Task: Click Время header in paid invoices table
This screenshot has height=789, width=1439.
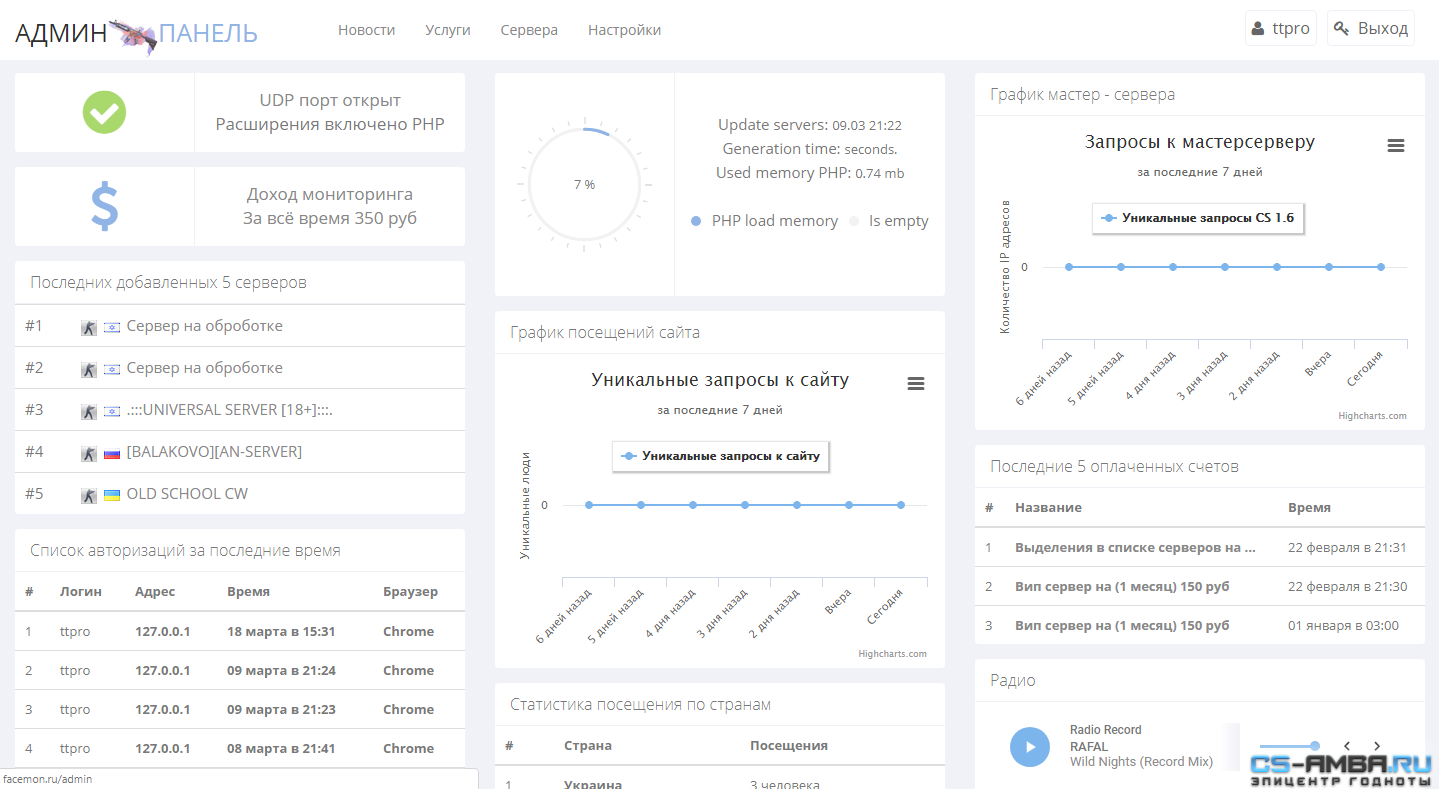Action: tap(1309, 507)
